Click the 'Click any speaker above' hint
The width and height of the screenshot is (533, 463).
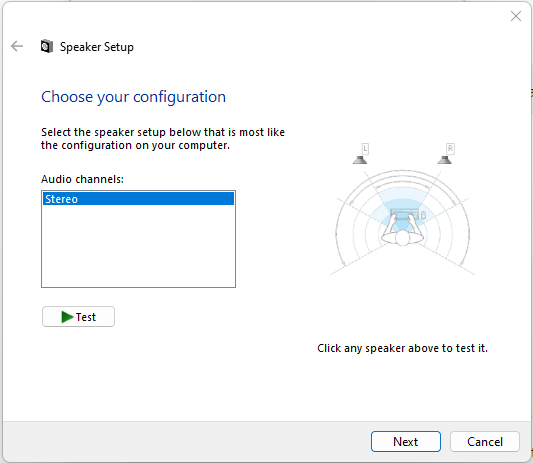[402, 348]
